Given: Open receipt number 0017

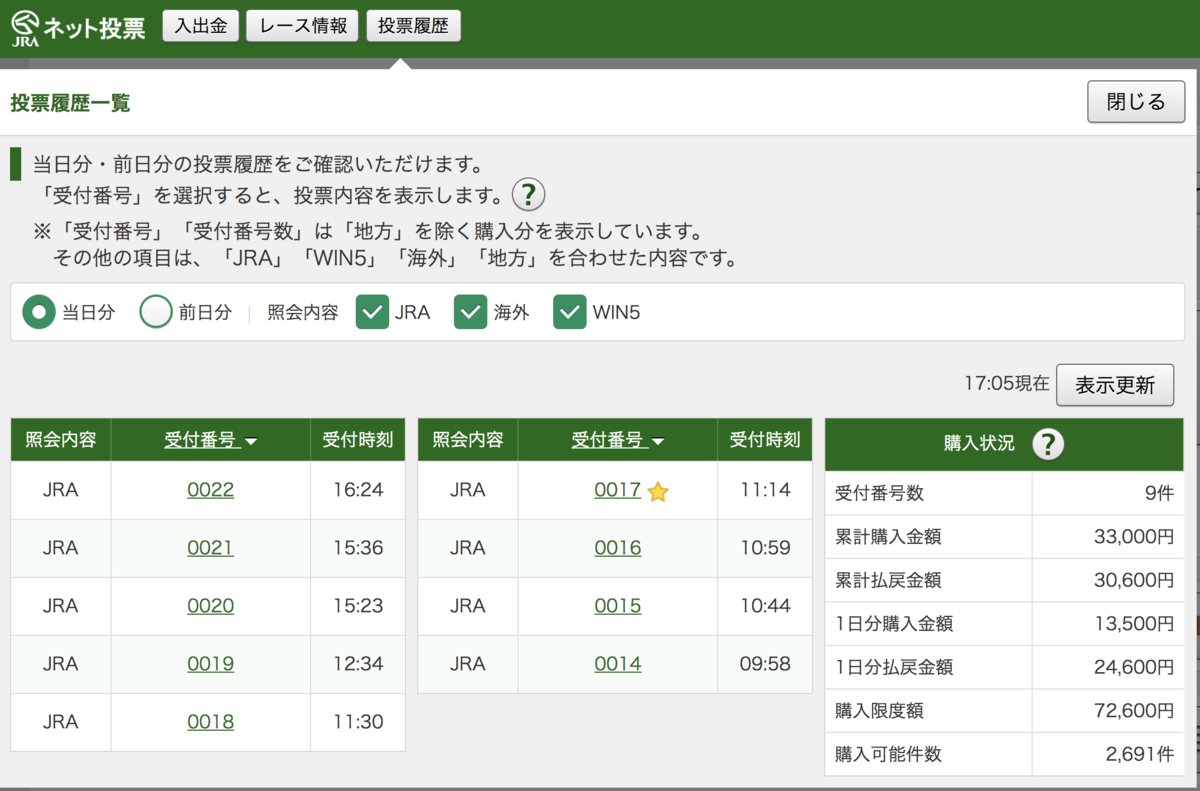Looking at the screenshot, I should tap(617, 490).
